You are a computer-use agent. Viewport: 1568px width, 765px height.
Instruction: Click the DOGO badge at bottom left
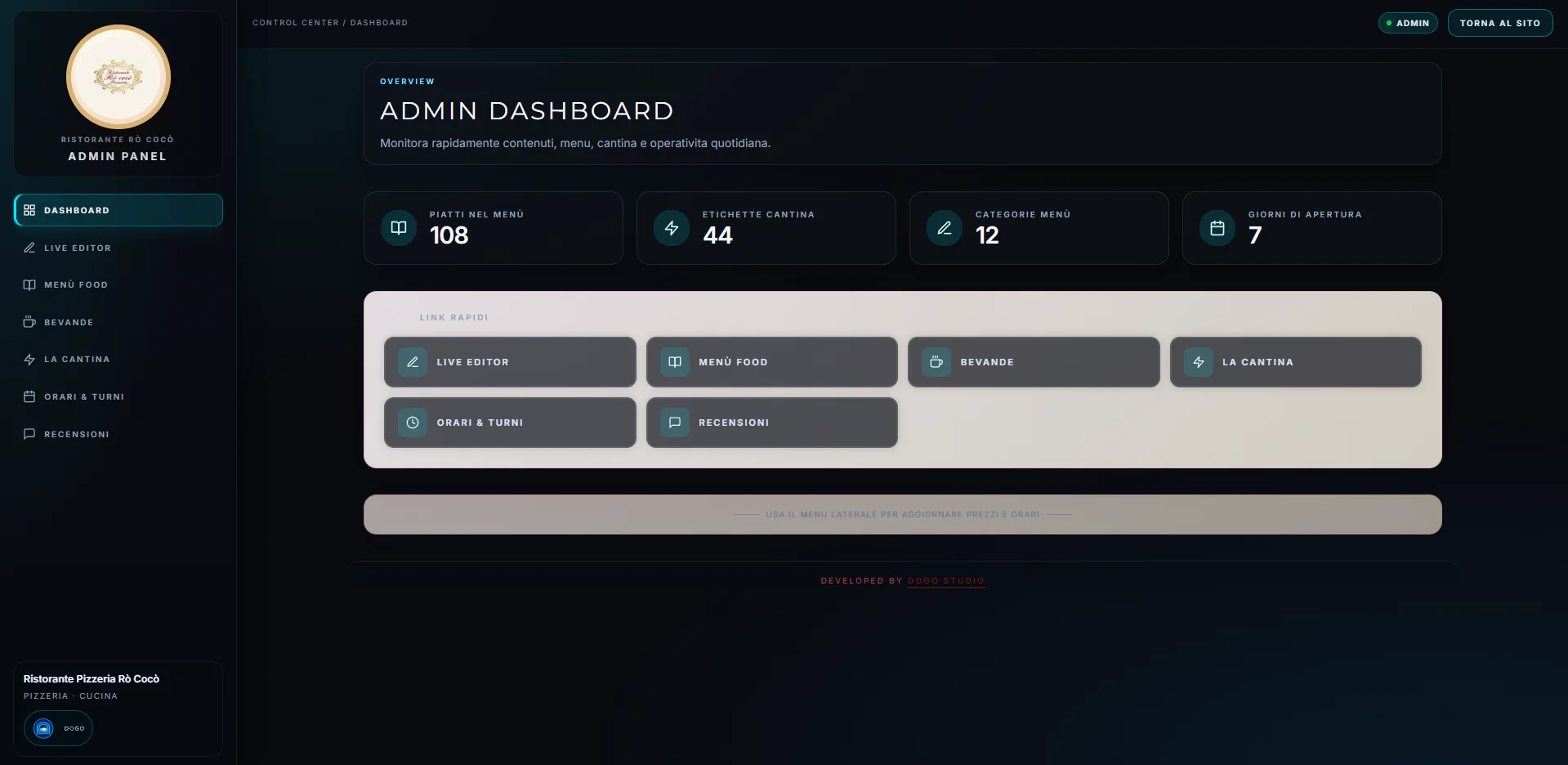[57, 728]
